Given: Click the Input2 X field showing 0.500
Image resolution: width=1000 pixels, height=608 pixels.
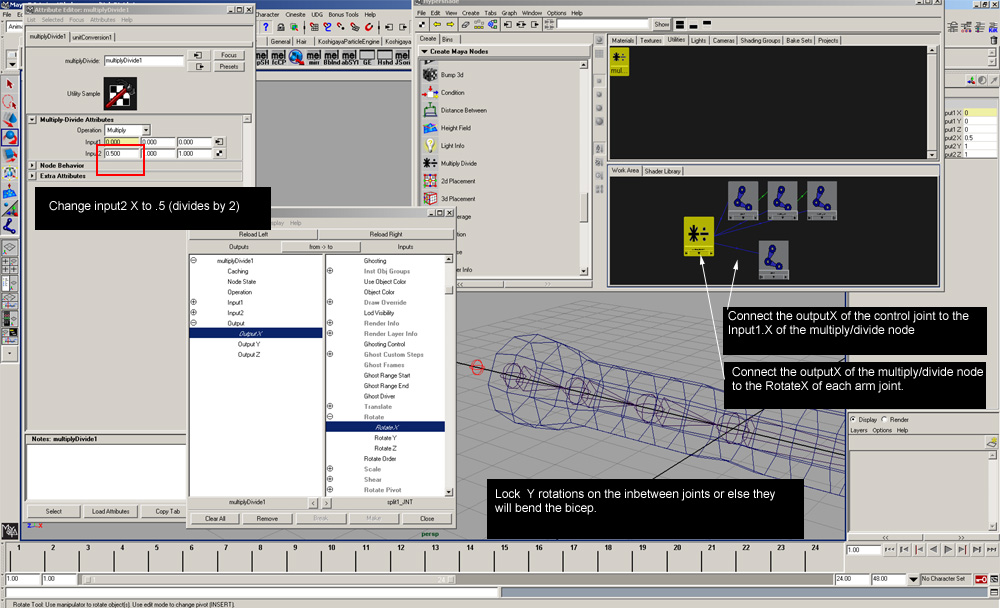Looking at the screenshot, I should [122, 154].
